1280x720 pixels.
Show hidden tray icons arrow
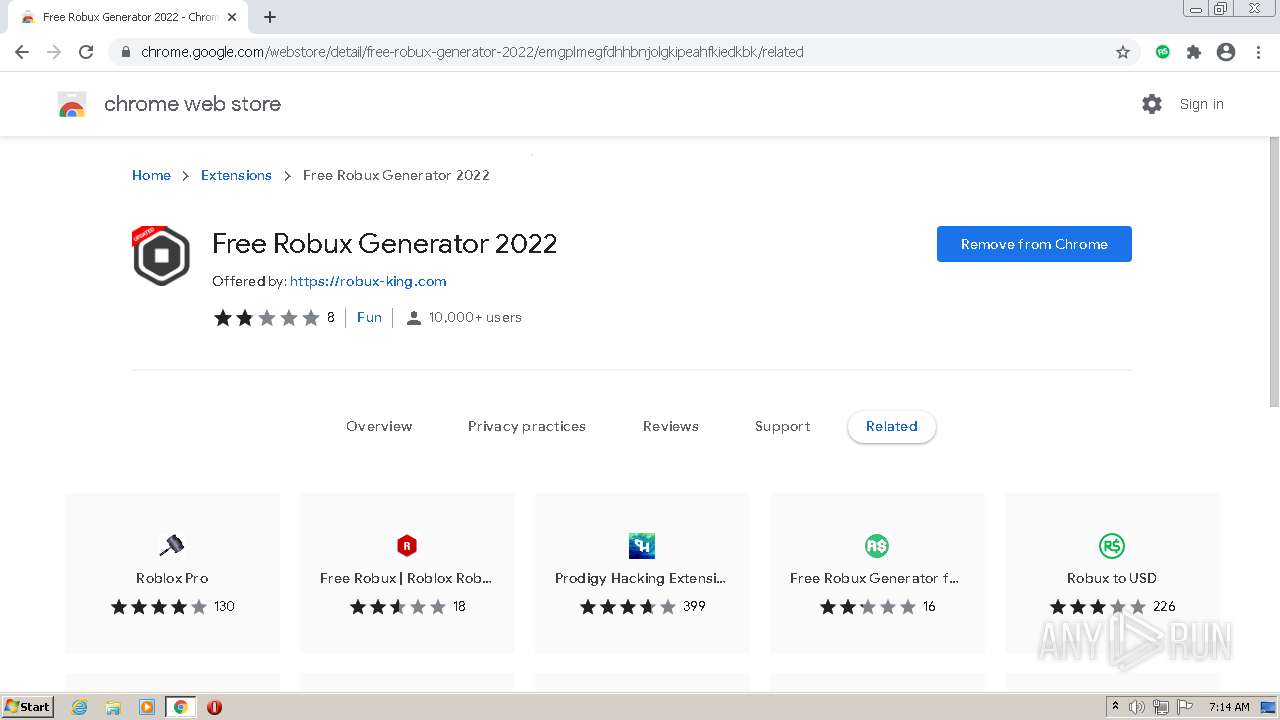point(1116,707)
